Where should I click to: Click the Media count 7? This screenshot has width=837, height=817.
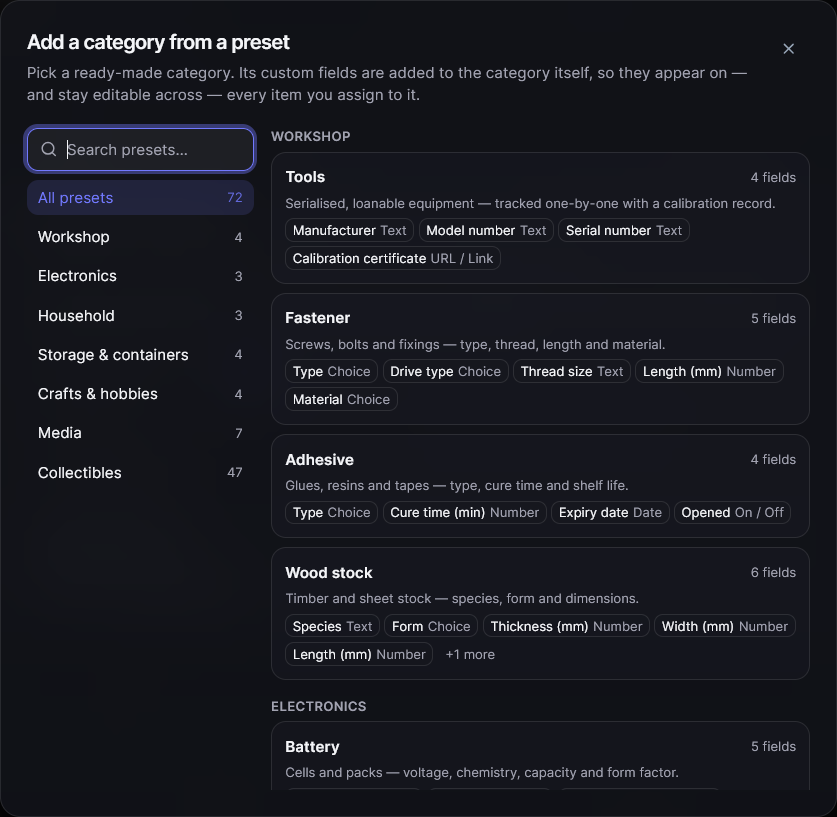click(x=239, y=433)
